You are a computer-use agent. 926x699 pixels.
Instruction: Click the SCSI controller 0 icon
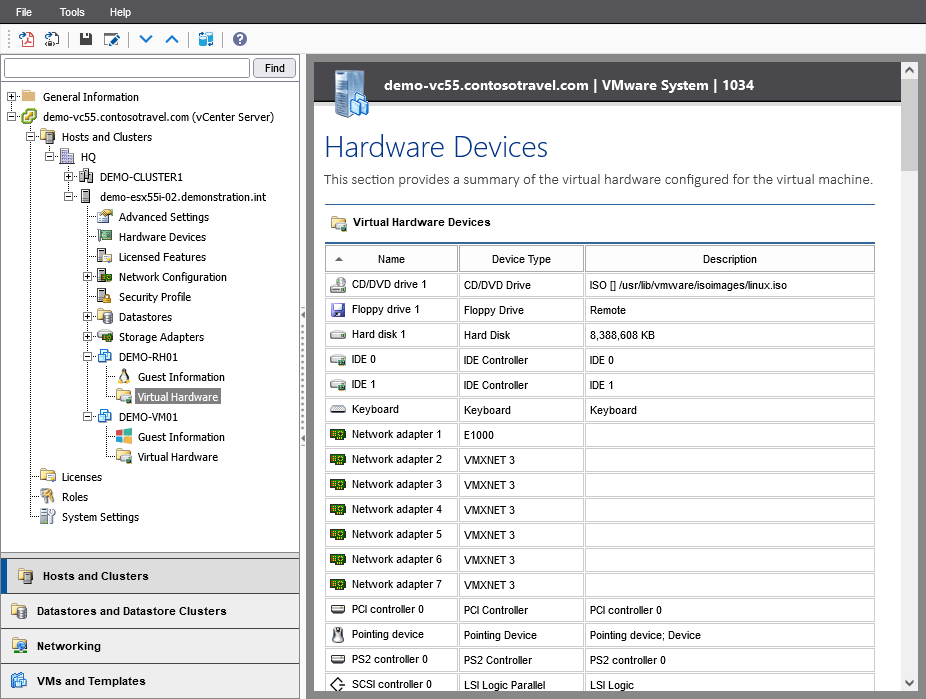click(x=338, y=684)
